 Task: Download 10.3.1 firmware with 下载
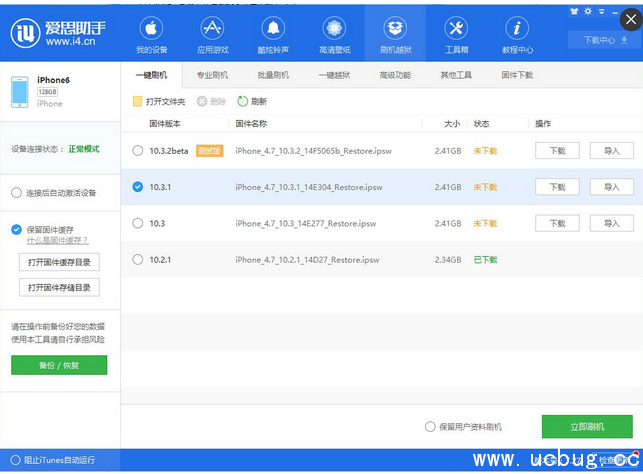pyautogui.click(x=557, y=187)
